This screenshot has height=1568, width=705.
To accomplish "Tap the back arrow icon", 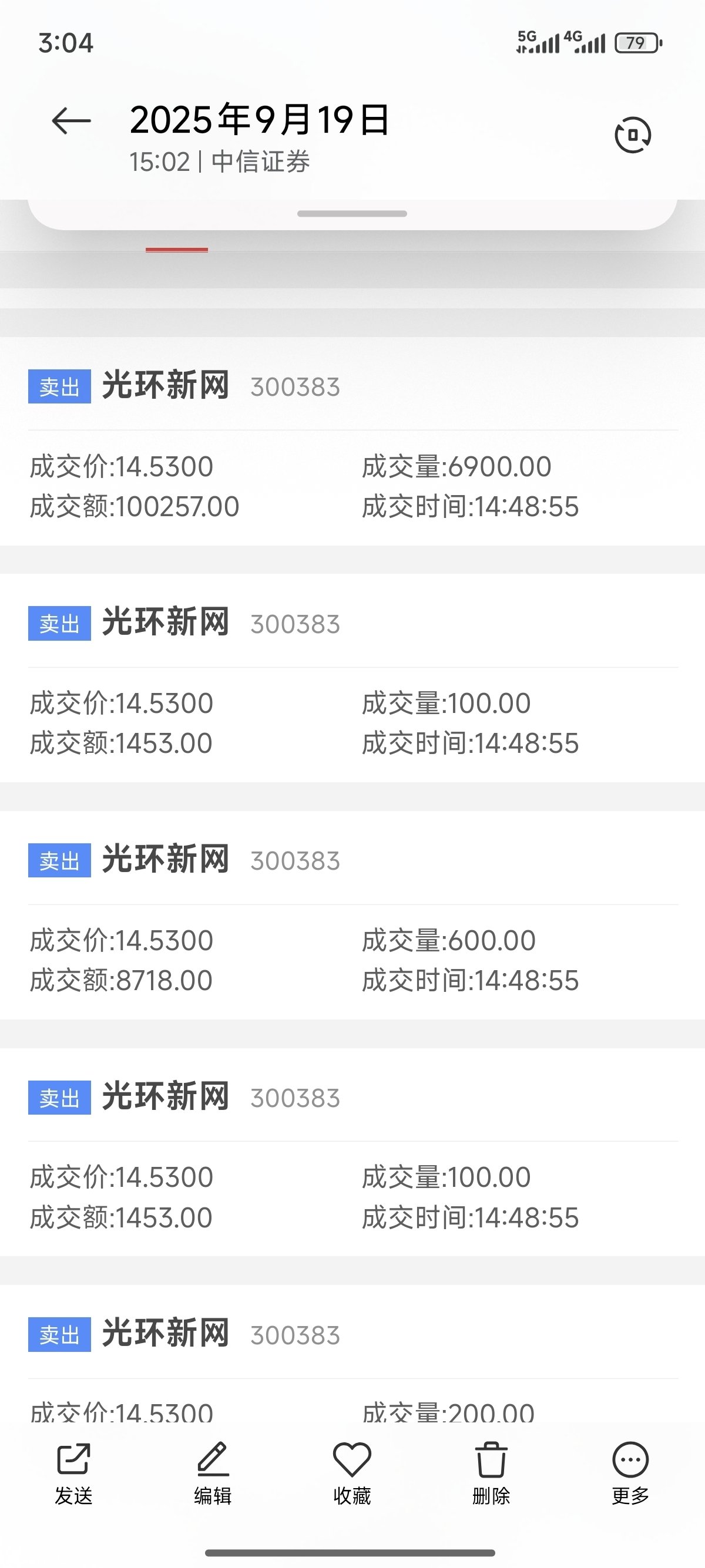I will pyautogui.click(x=71, y=120).
